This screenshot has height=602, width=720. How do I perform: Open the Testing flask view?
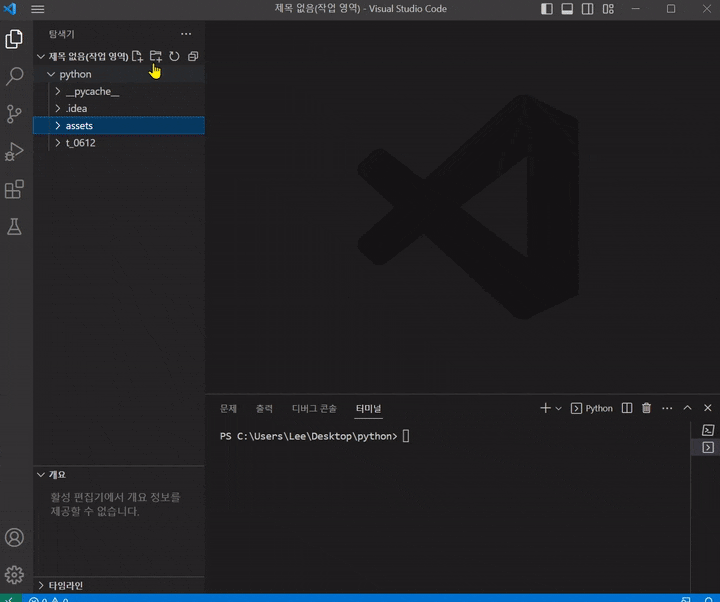14,227
